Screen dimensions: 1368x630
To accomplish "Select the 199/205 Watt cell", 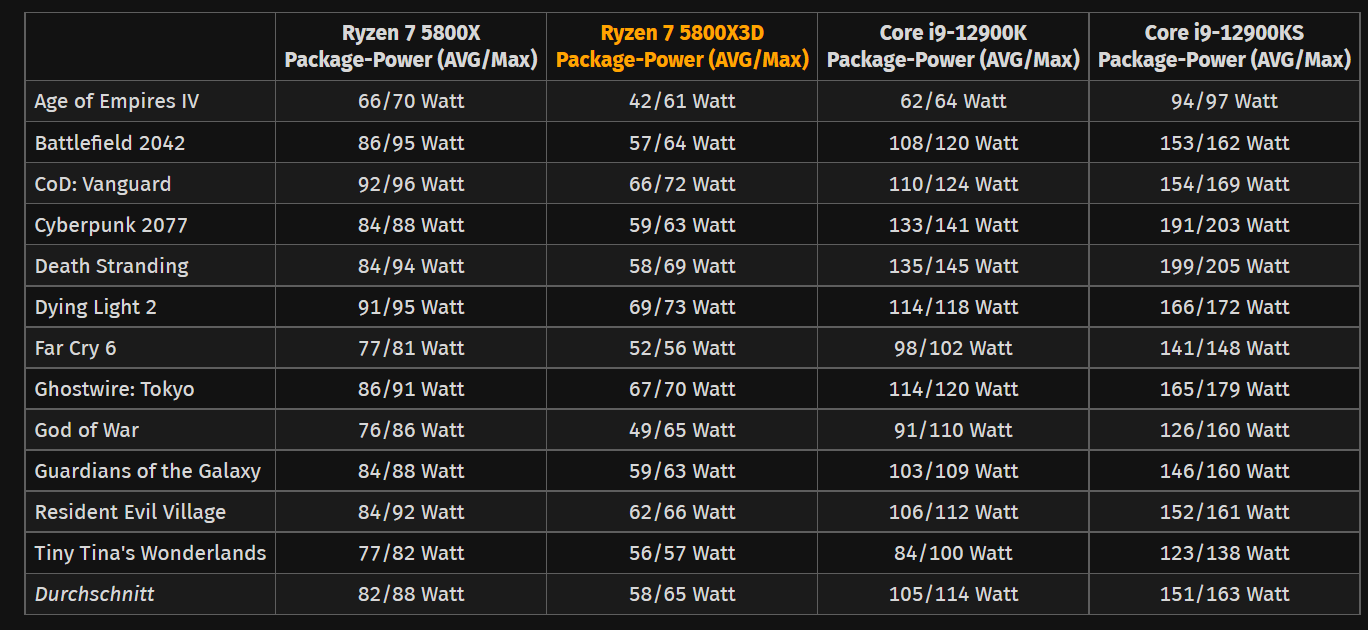I will pos(1224,266).
